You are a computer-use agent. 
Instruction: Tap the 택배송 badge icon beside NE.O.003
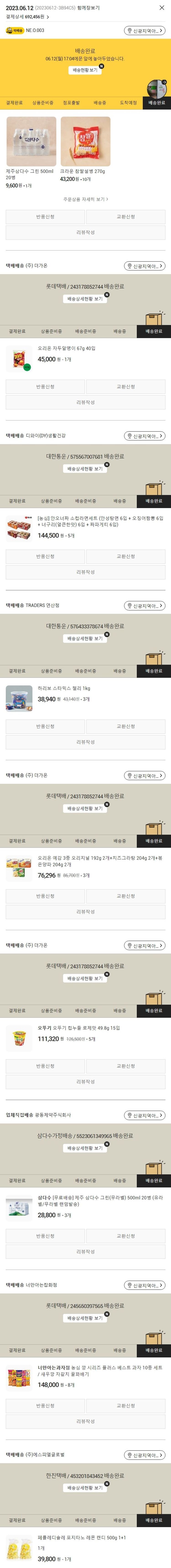point(15,30)
